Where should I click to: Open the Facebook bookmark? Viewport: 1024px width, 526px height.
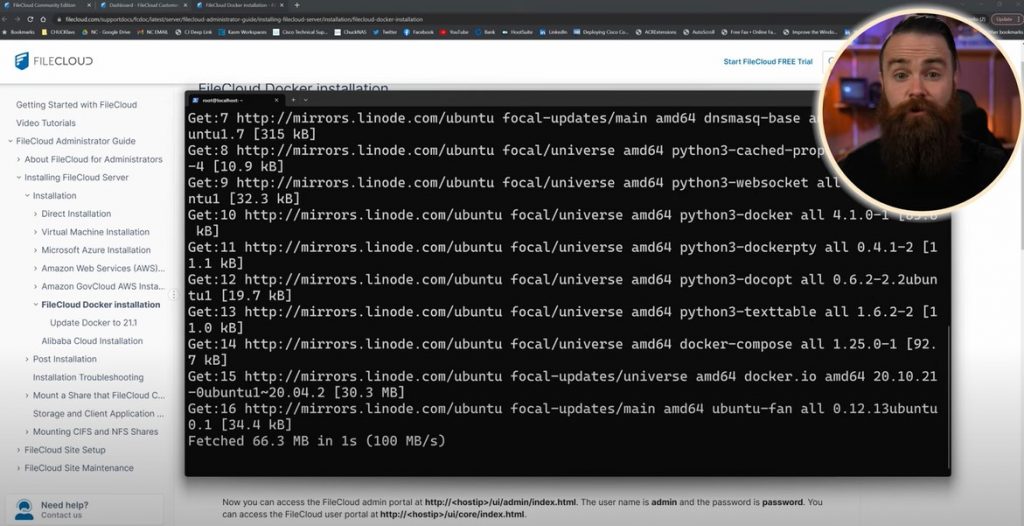[x=418, y=32]
